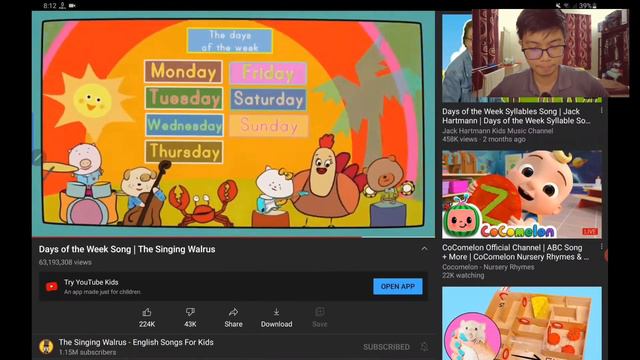This screenshot has width=640, height=360.
Task: Tap the main video player
Action: (x=233, y=124)
